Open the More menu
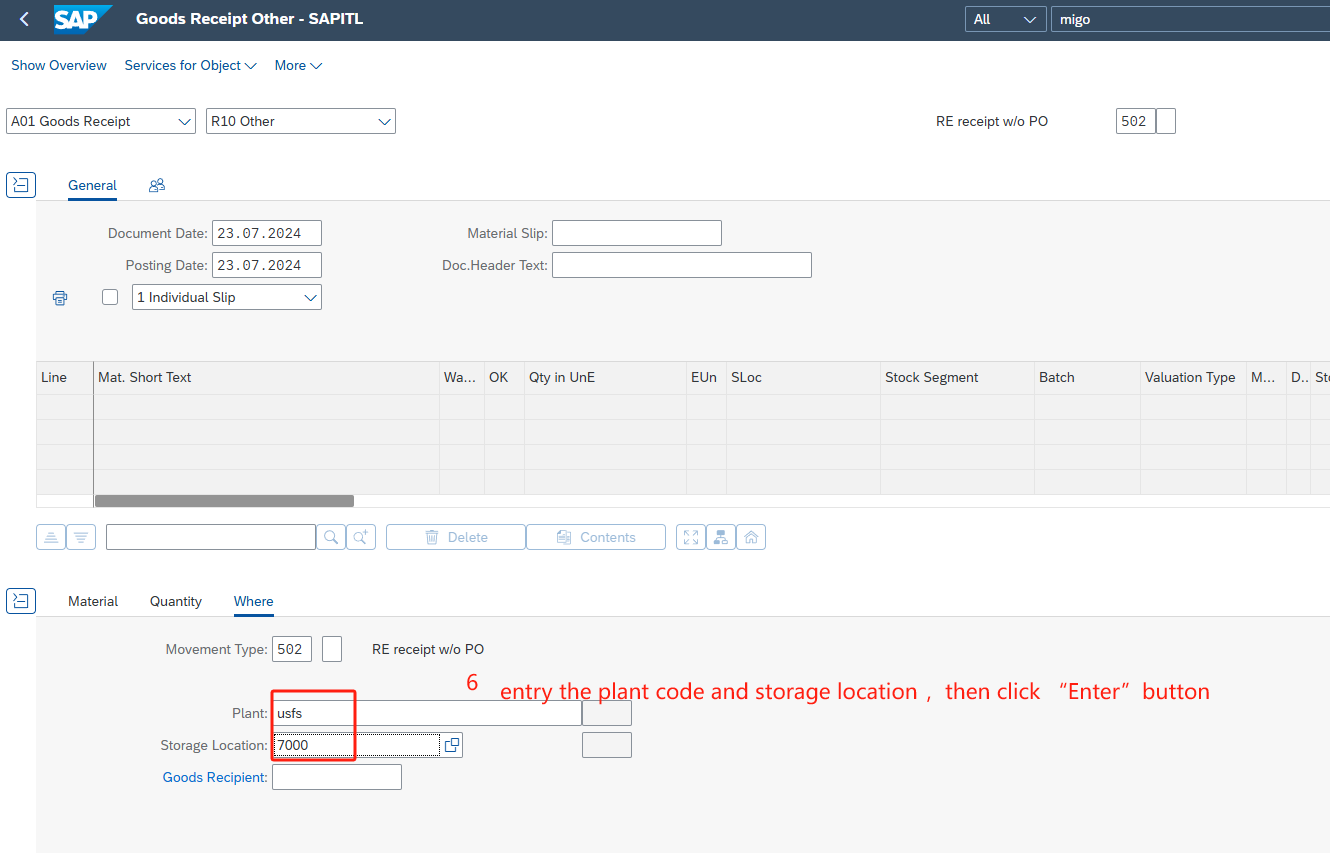Viewport: 1330px width, 856px height. click(298, 65)
